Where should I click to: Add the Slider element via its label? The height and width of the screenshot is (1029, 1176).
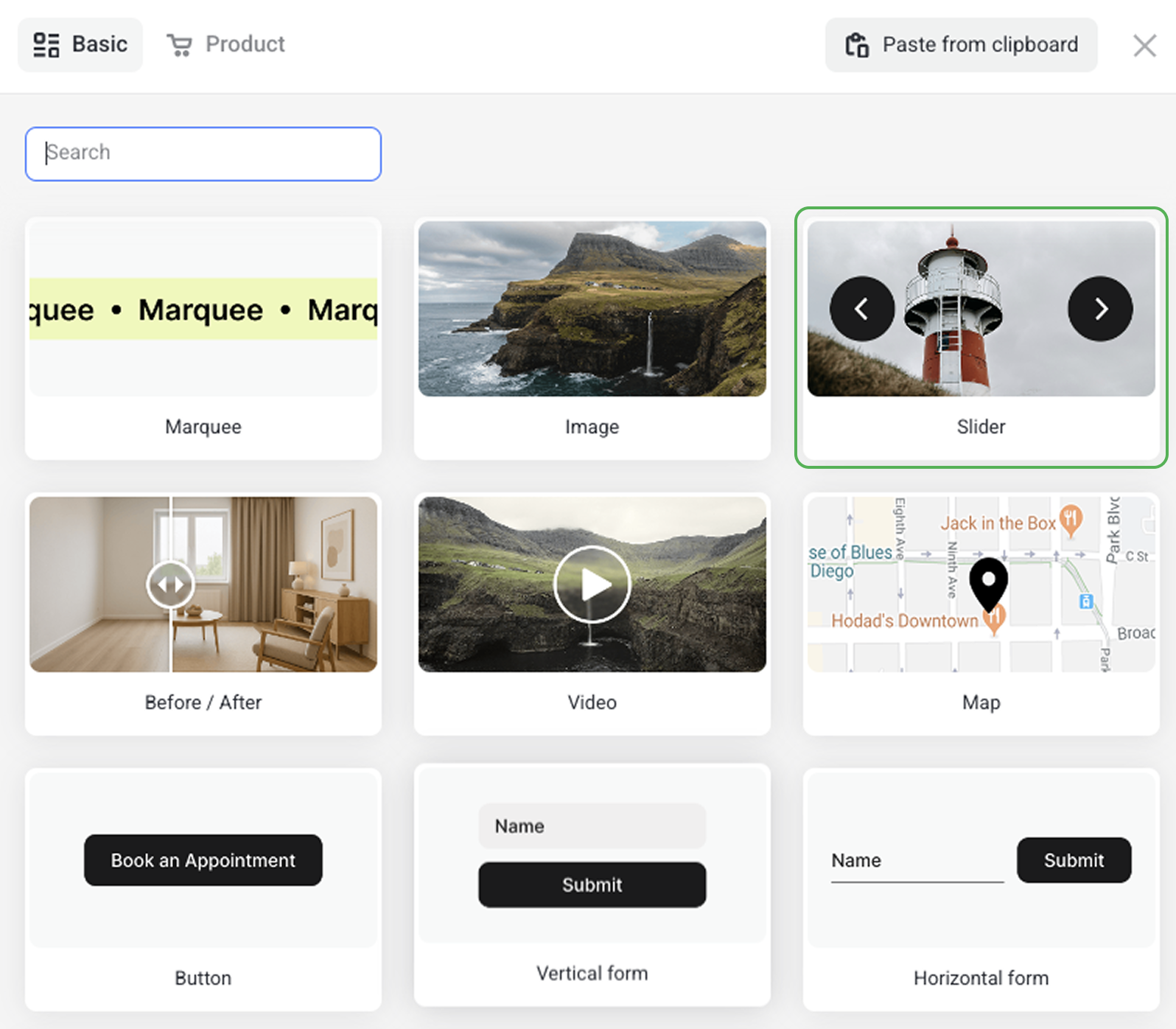coord(980,427)
